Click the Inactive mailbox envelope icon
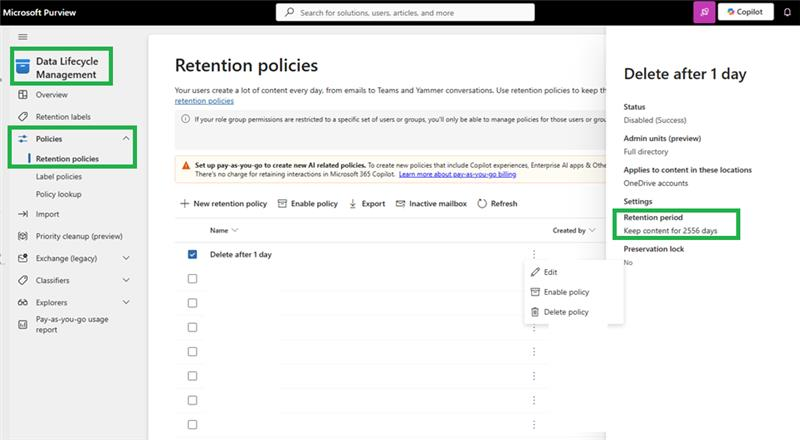This screenshot has height=440, width=800. 401,203
